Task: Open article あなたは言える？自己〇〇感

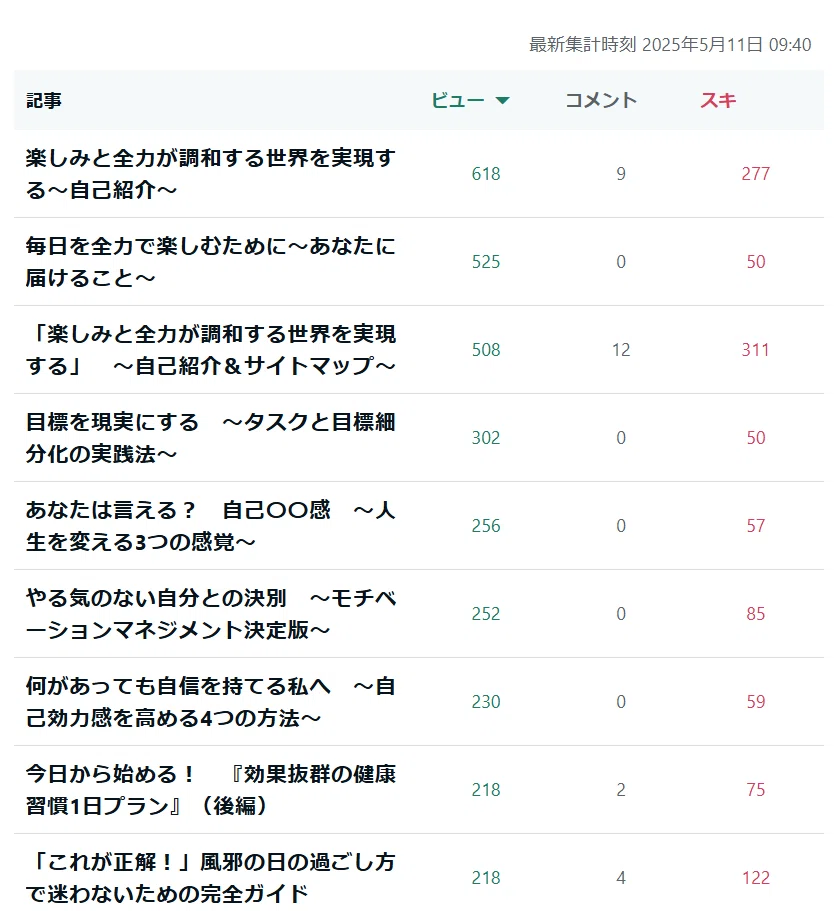Action: [210, 526]
